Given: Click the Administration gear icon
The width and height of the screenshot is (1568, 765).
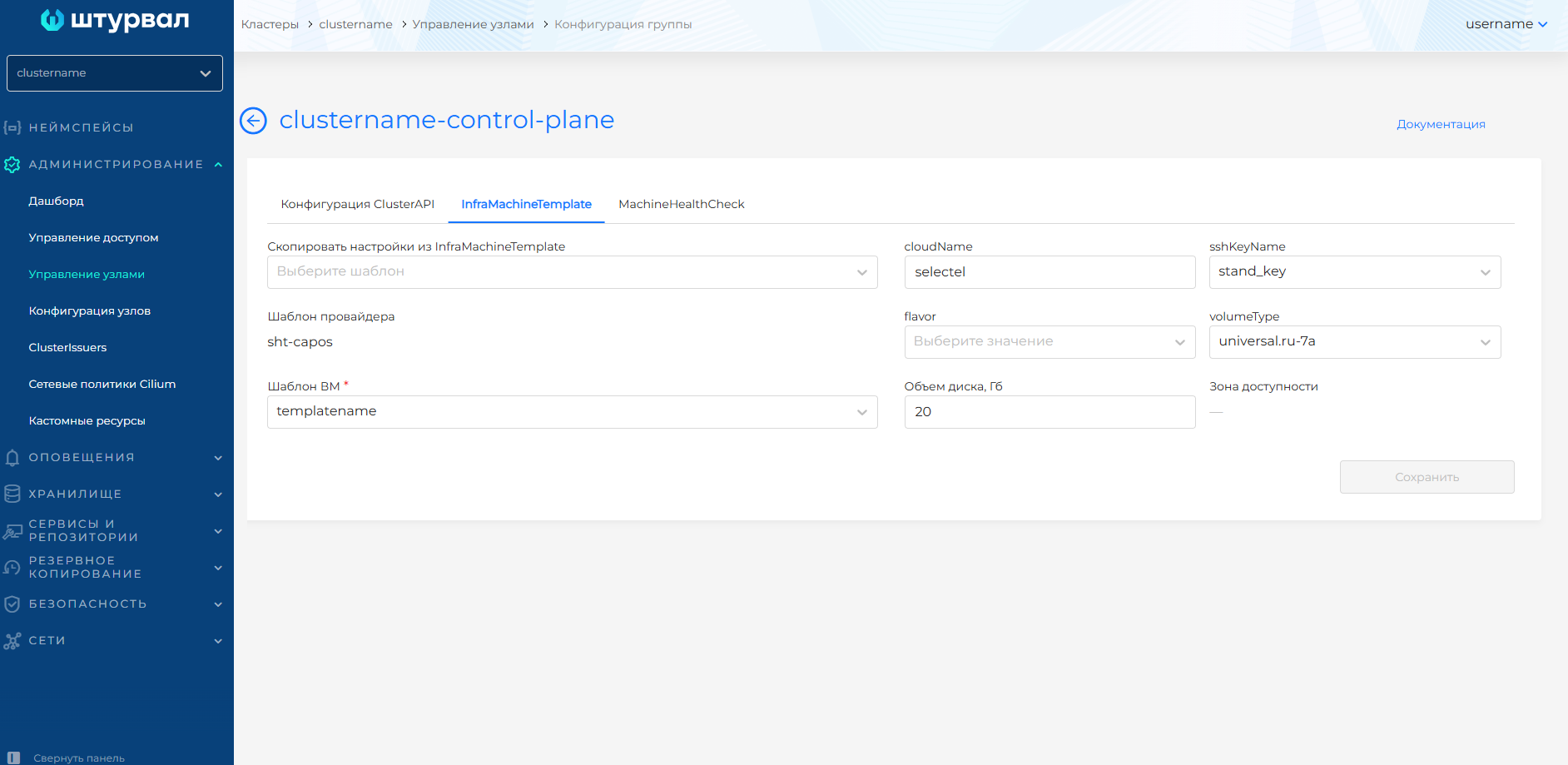Looking at the screenshot, I should click(x=12, y=165).
